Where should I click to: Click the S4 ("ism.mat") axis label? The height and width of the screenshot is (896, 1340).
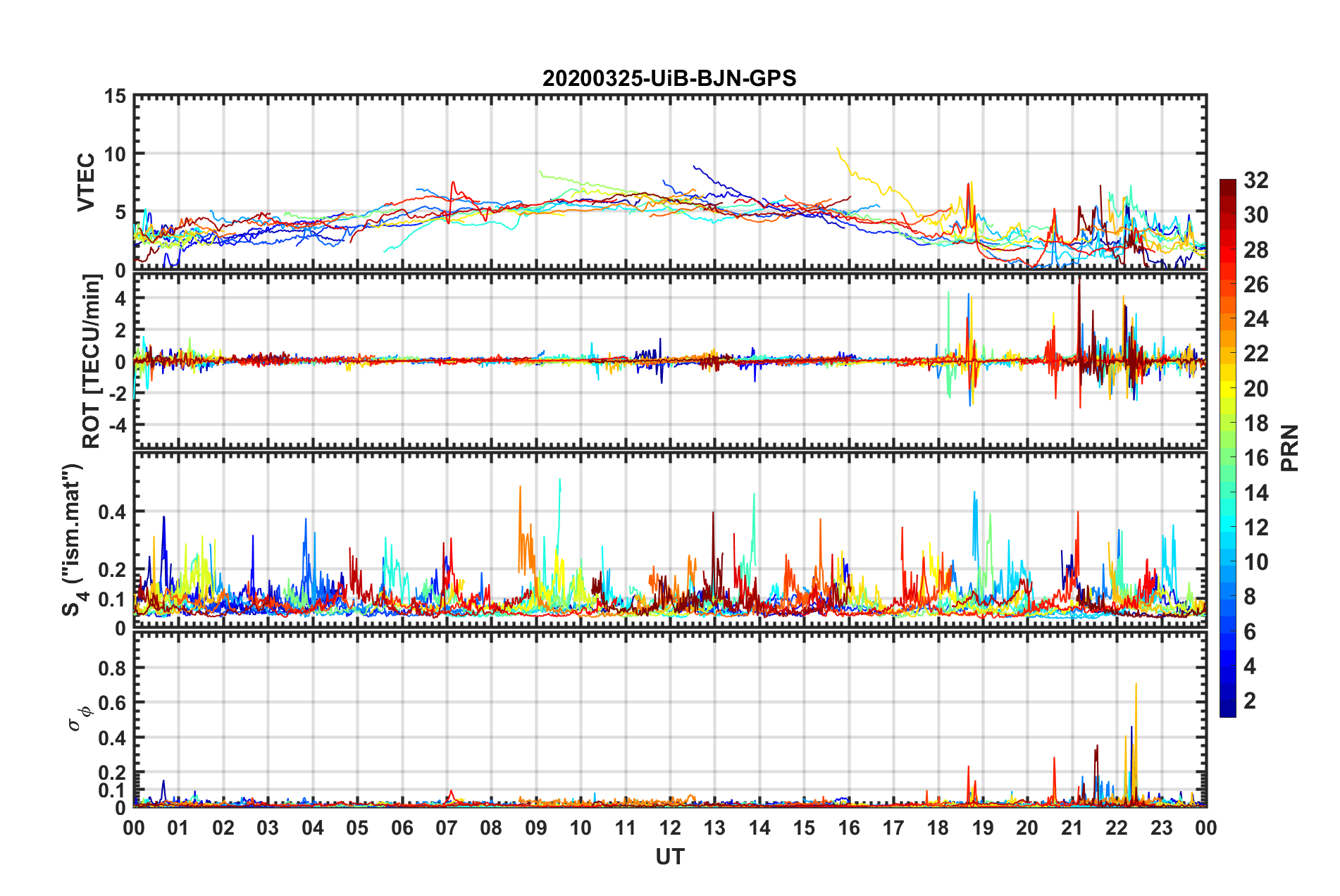73,540
